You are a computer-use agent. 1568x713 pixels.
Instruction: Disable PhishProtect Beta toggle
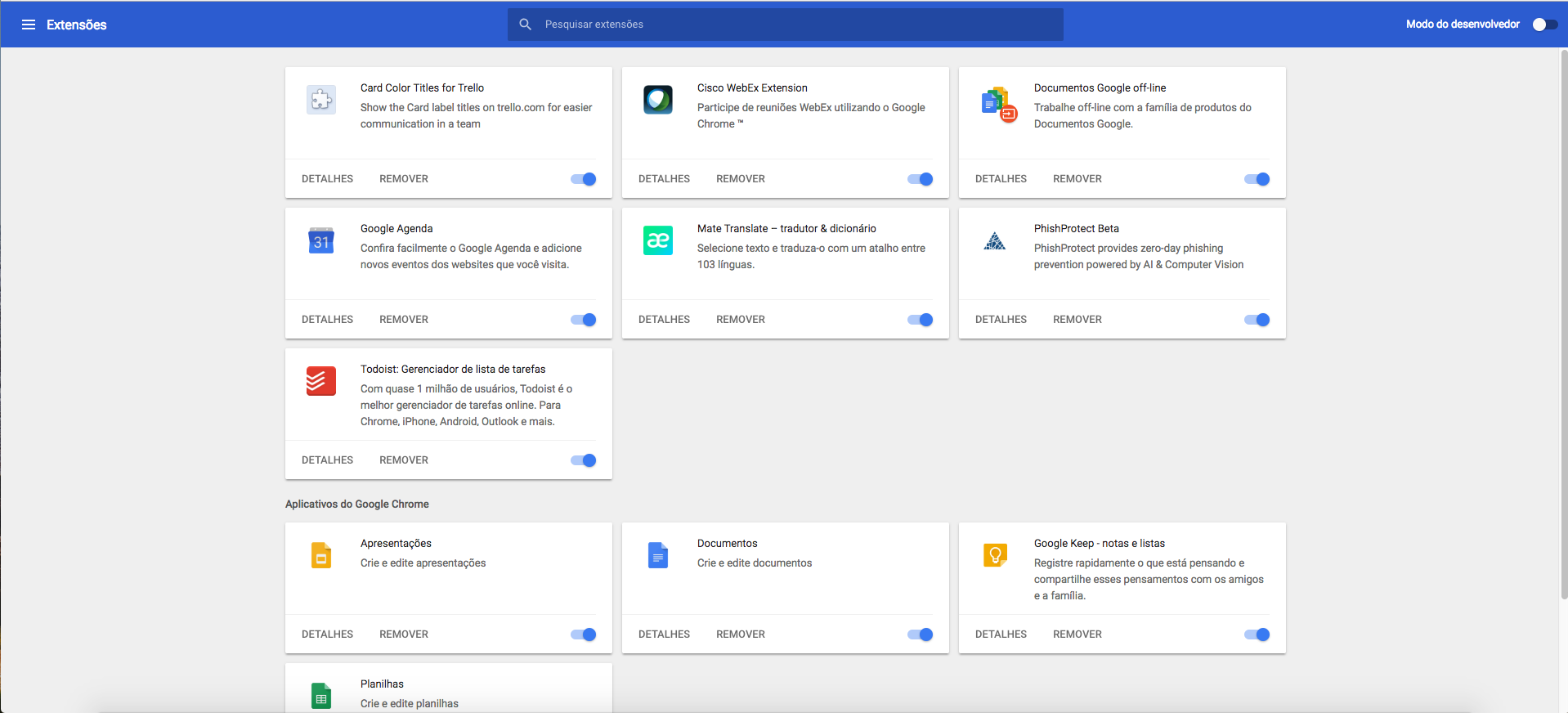(x=1257, y=320)
